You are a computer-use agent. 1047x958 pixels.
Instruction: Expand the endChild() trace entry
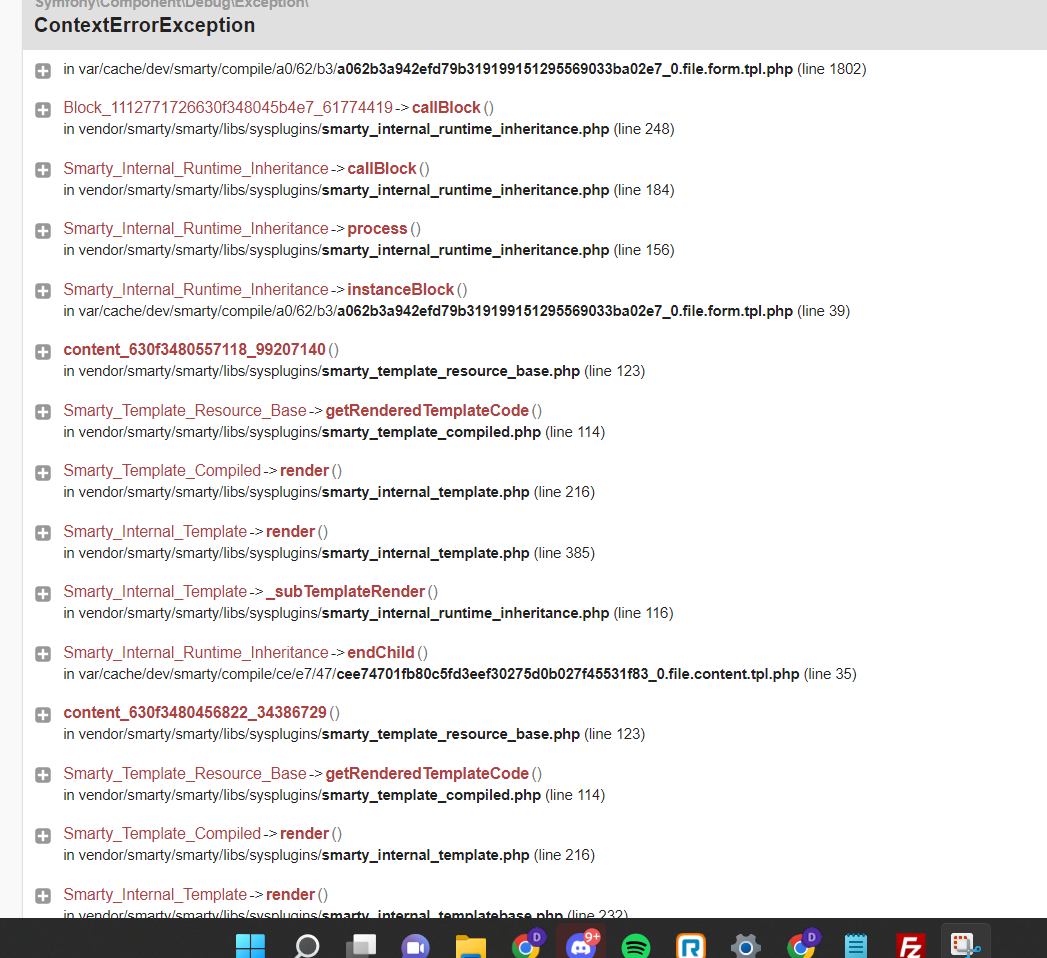click(43, 654)
